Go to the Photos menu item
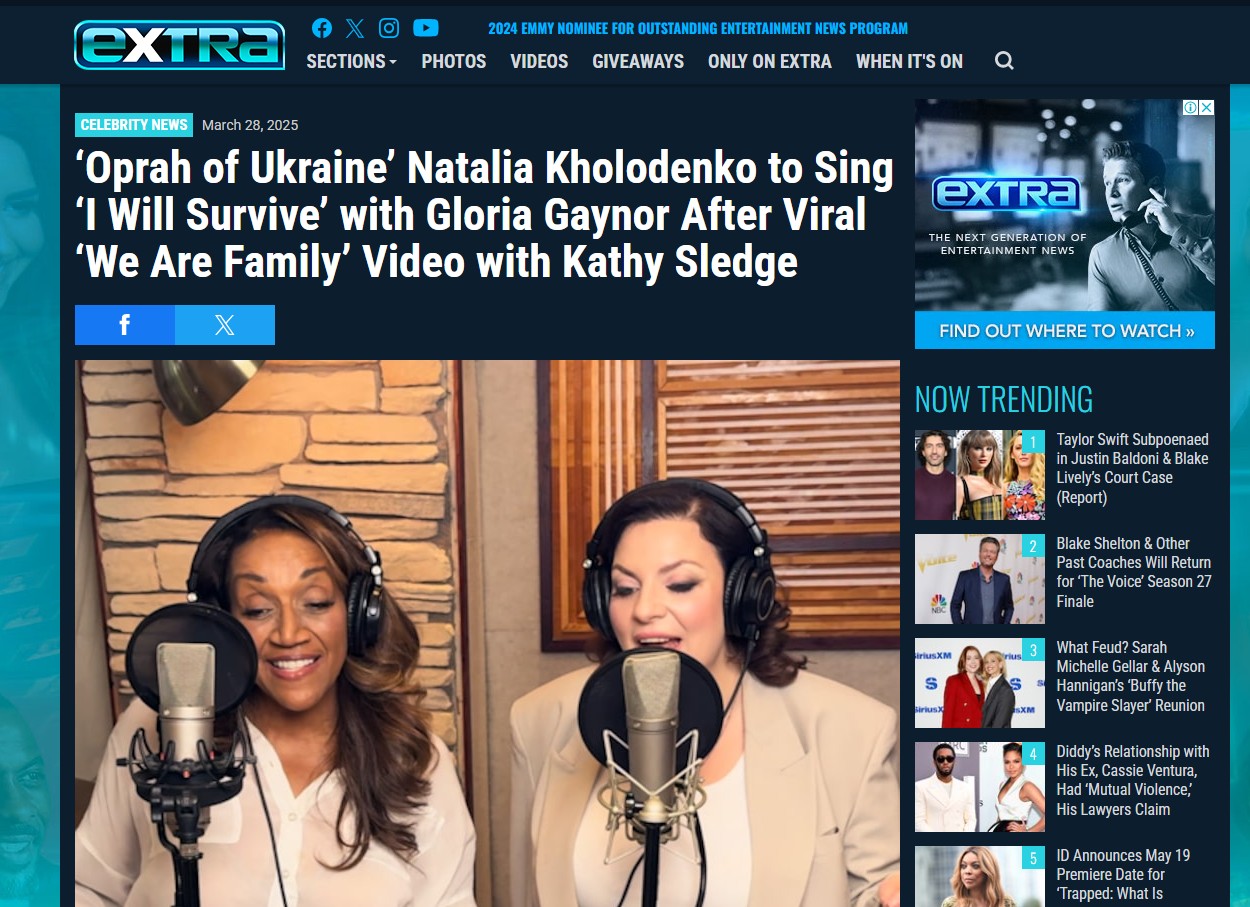 (x=454, y=61)
